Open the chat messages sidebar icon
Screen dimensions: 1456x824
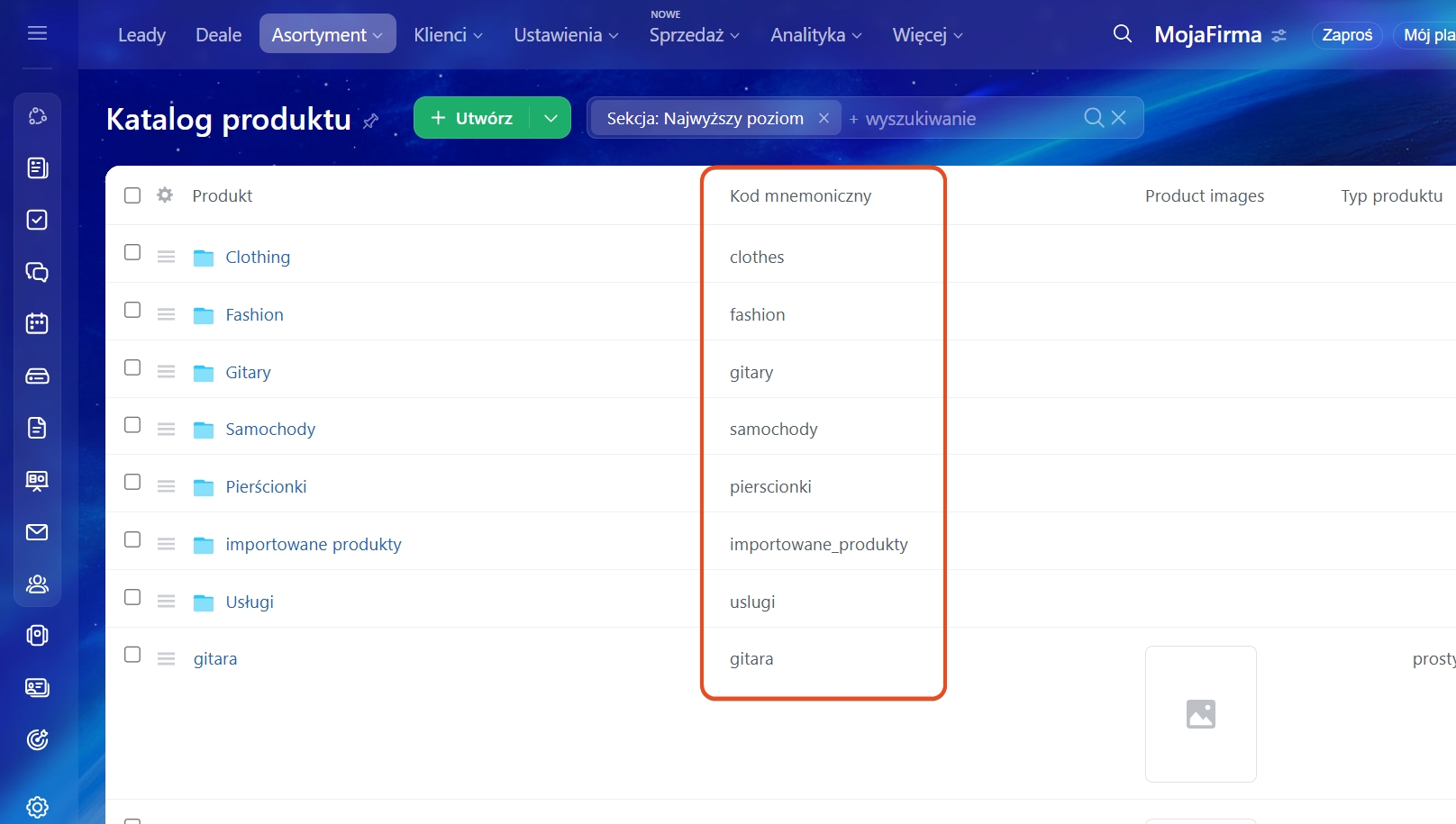coord(37,272)
